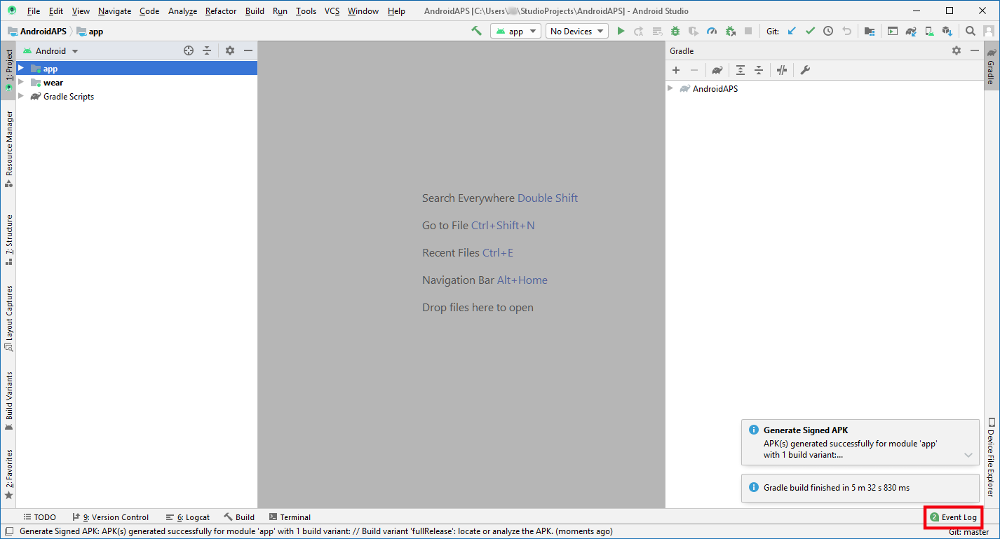Open the No Devices dropdown
1000x539 pixels.
(x=577, y=31)
